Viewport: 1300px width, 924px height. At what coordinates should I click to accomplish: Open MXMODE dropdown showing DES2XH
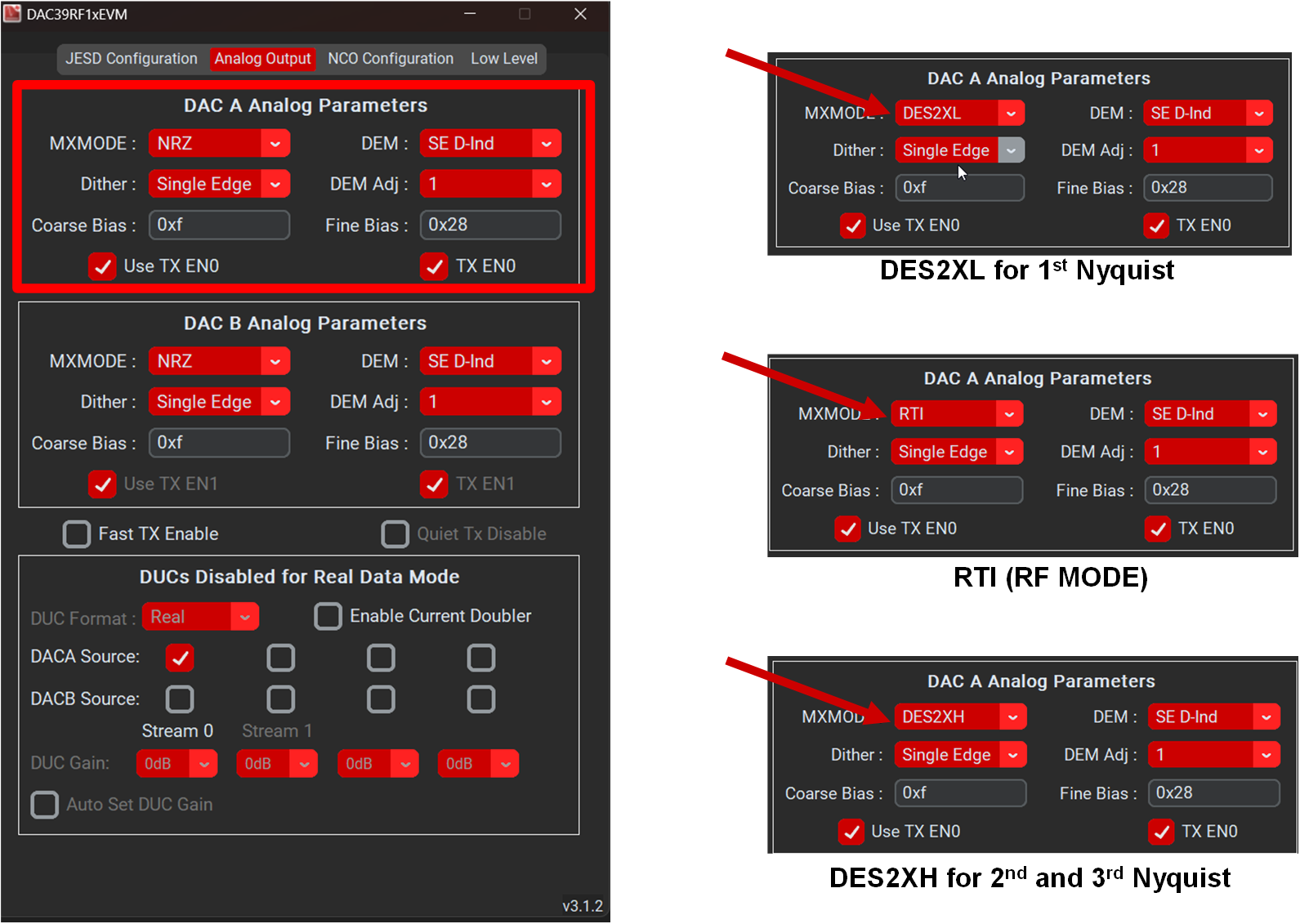pyautogui.click(x=960, y=717)
